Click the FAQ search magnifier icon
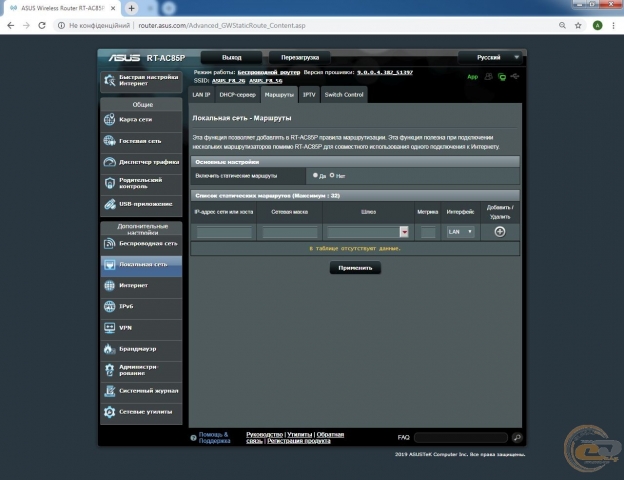 [x=517, y=437]
